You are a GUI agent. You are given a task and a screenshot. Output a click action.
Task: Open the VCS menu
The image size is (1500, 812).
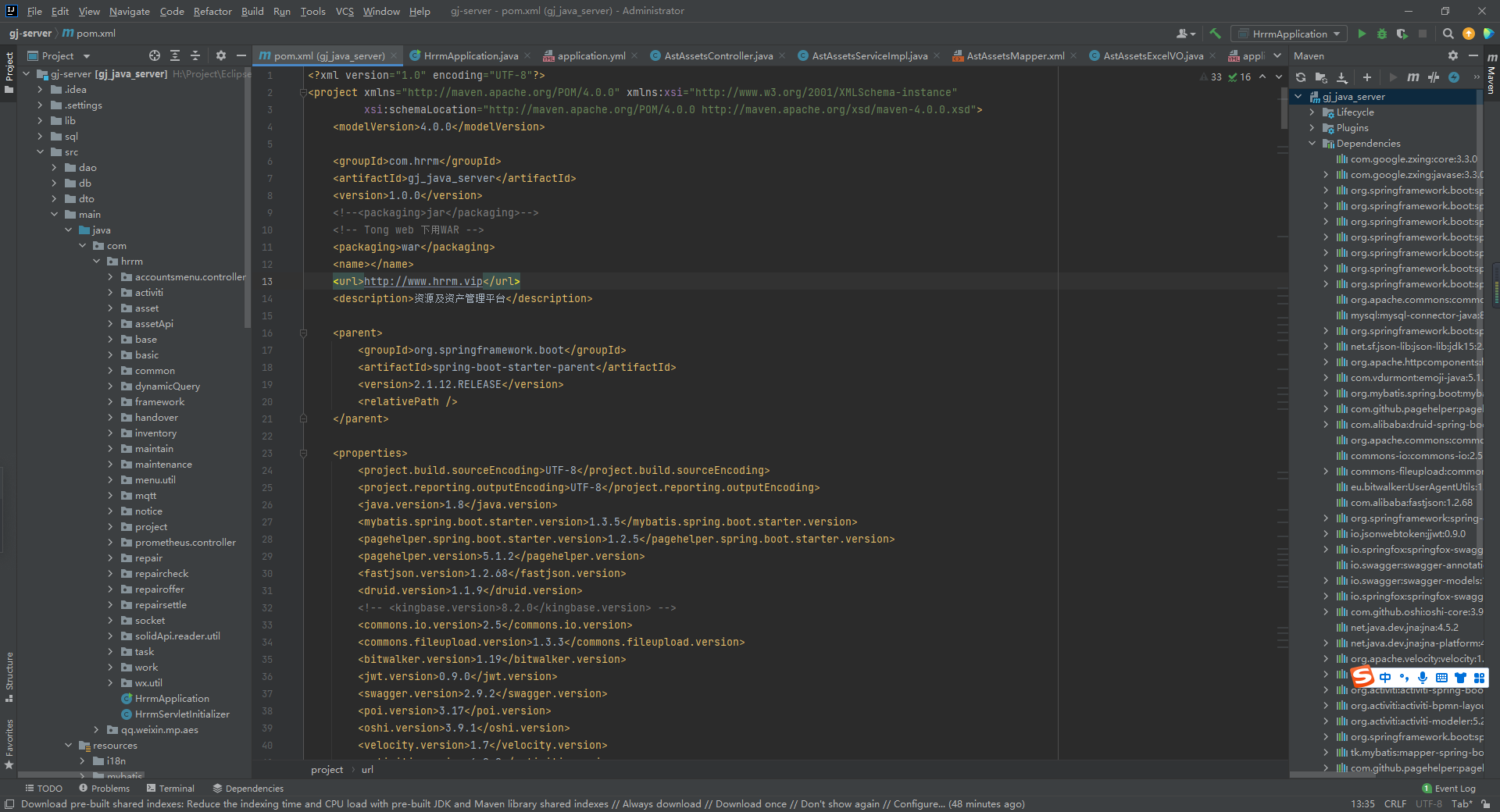345,11
